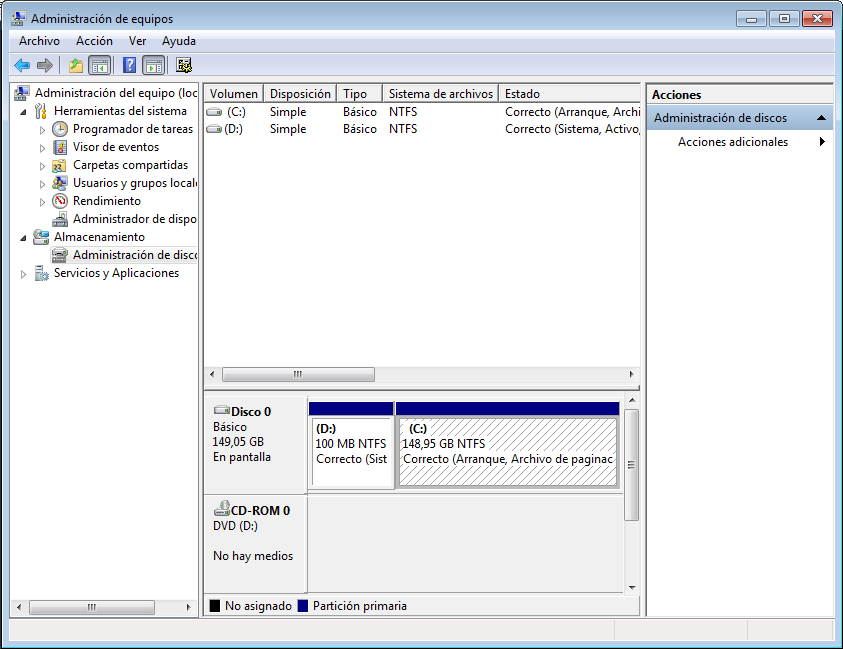Click the blue Partición primaria legend swatch
This screenshot has width=843, height=649.
pos(303,606)
